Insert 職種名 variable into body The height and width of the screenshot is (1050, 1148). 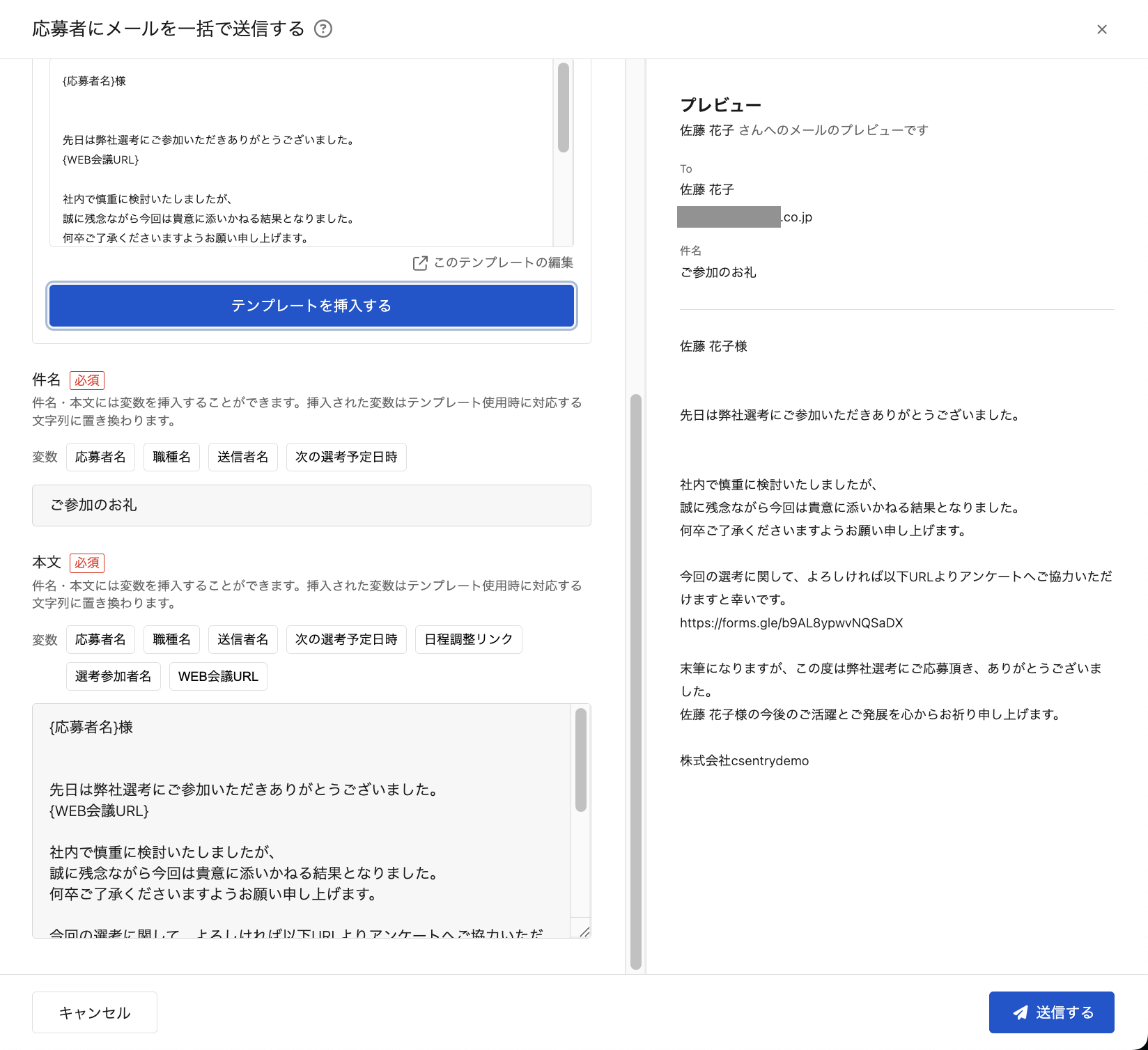click(171, 639)
